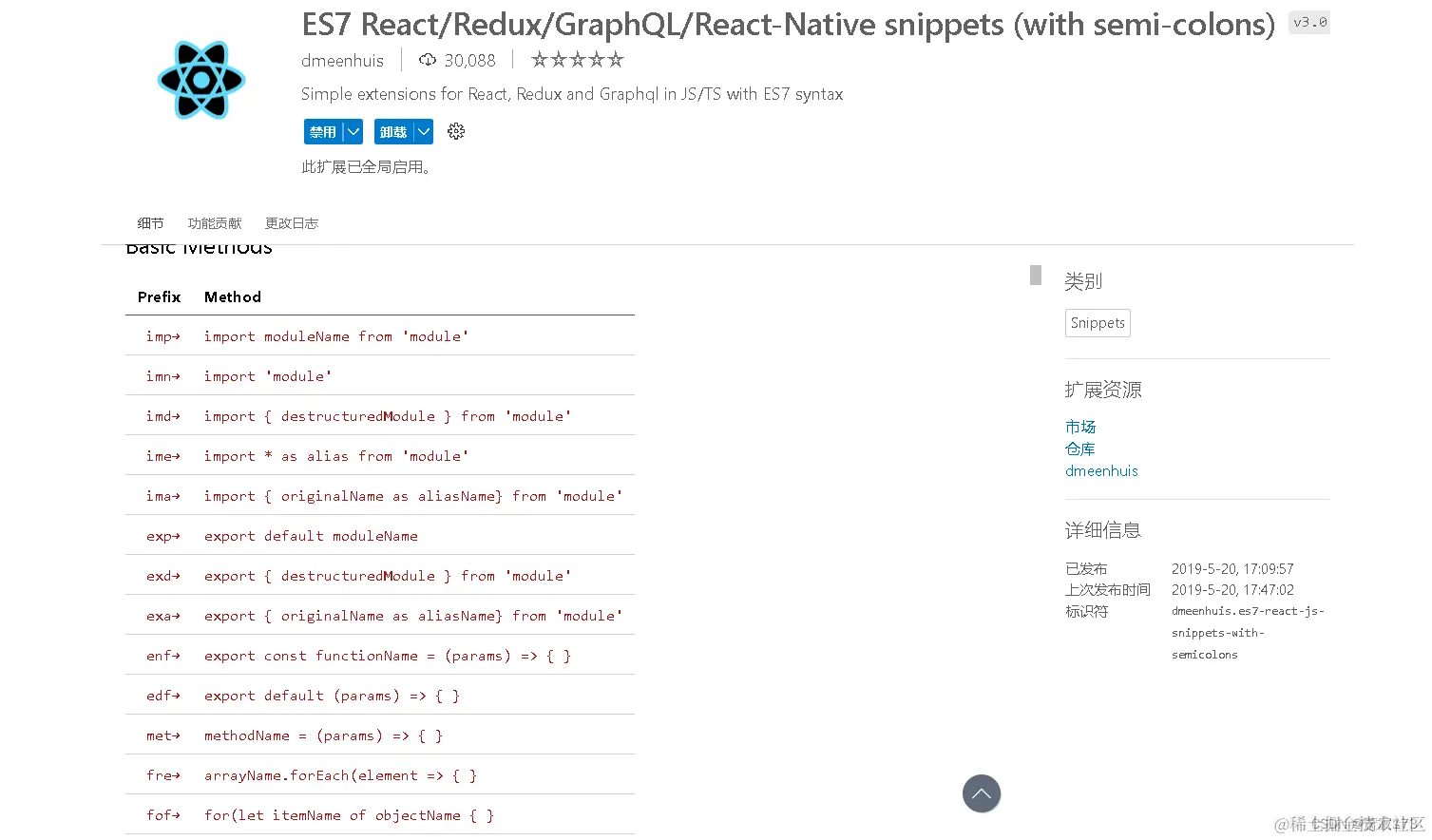Click the scroll-to-top arrow button
This screenshot has height=840, width=1432.
[x=982, y=793]
